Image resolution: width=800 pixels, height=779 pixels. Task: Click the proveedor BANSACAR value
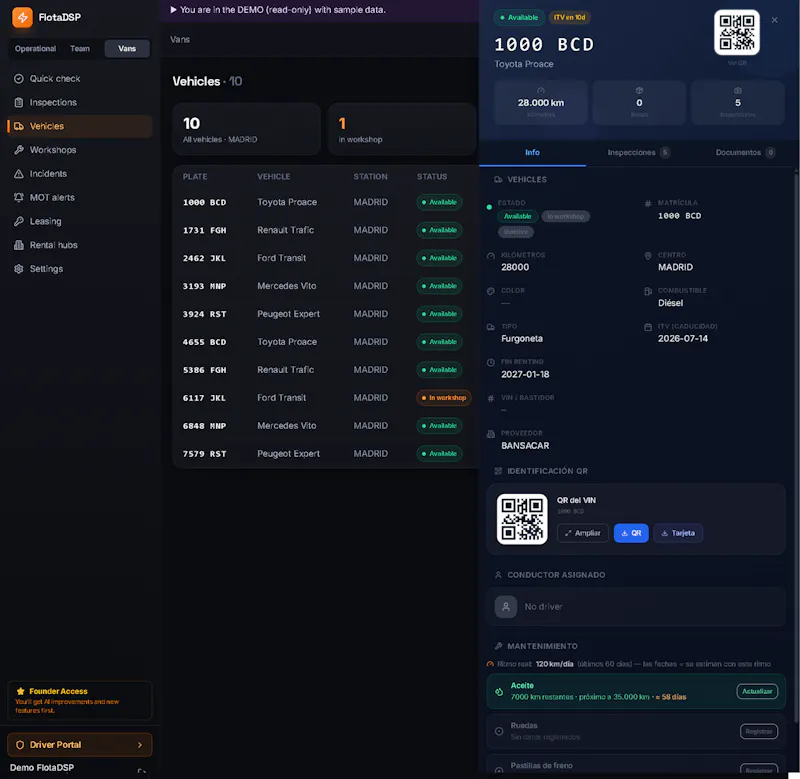(x=525, y=446)
